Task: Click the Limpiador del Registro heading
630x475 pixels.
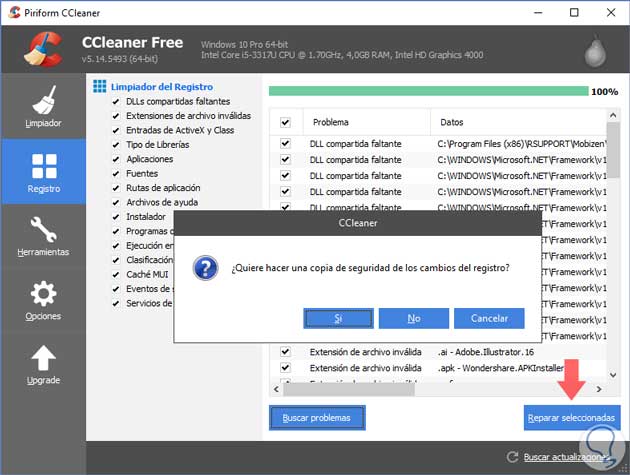Action: click(x=162, y=87)
